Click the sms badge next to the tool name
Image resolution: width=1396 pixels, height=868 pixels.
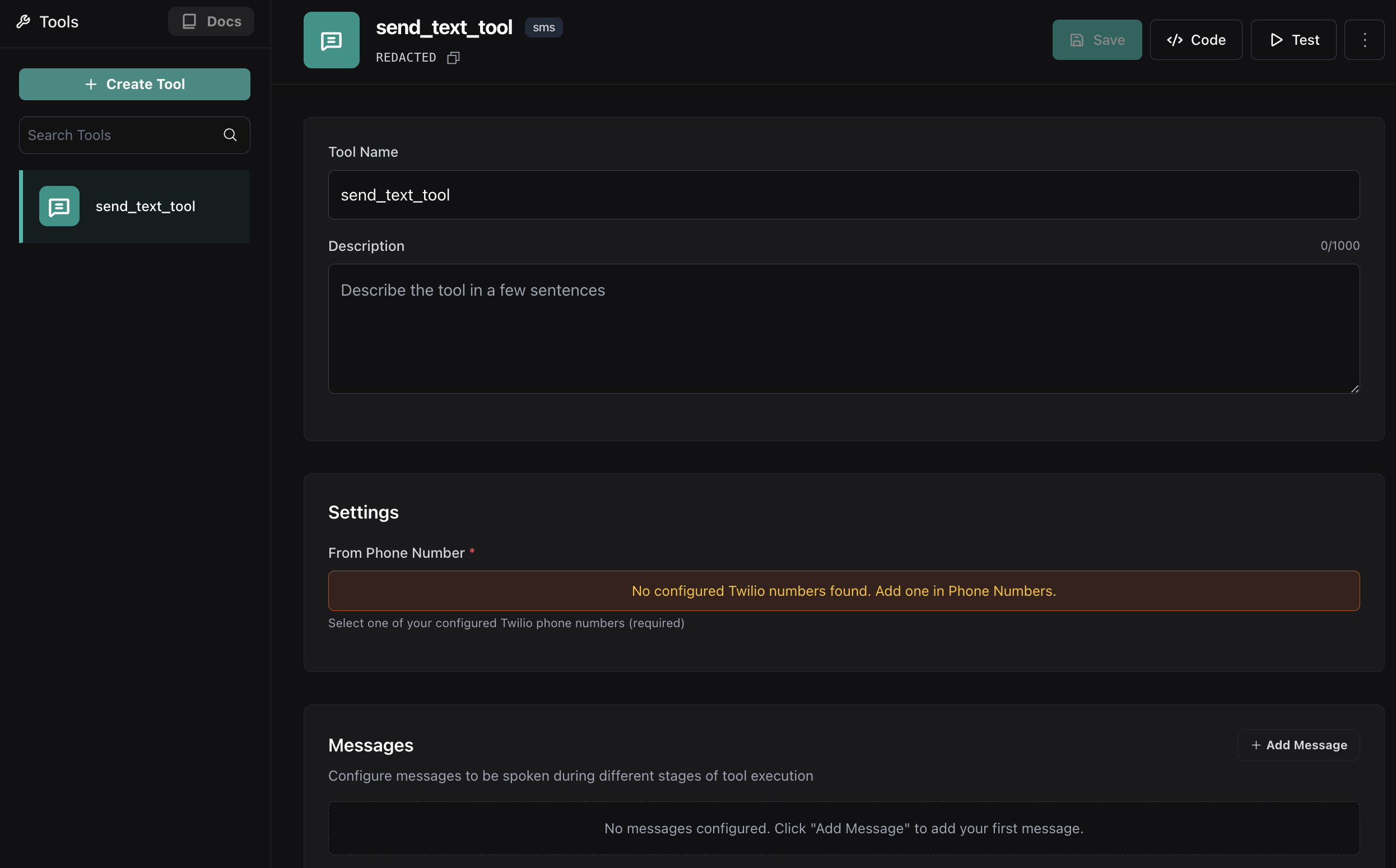543,27
